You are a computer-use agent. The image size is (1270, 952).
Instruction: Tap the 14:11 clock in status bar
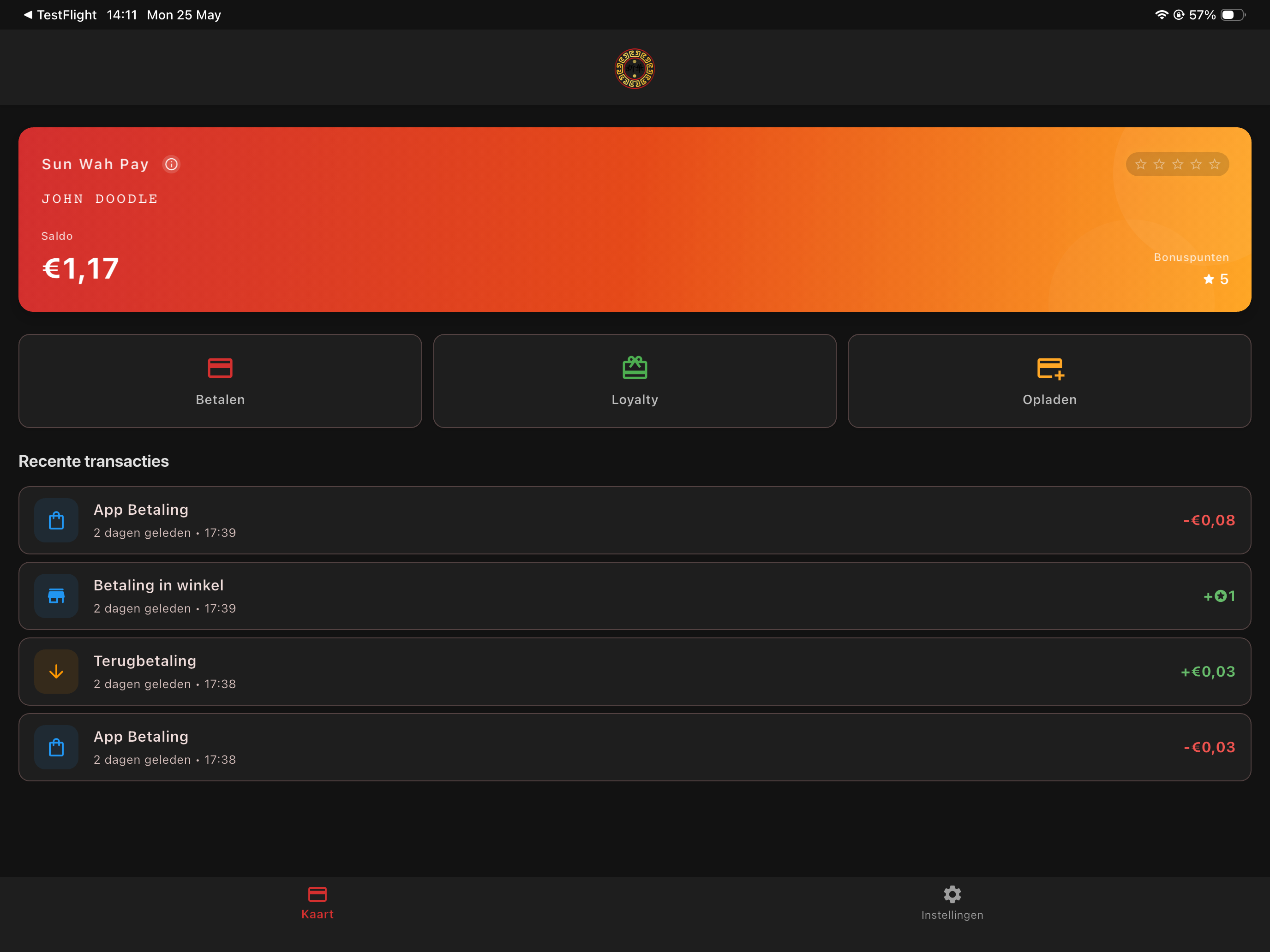[x=122, y=15]
